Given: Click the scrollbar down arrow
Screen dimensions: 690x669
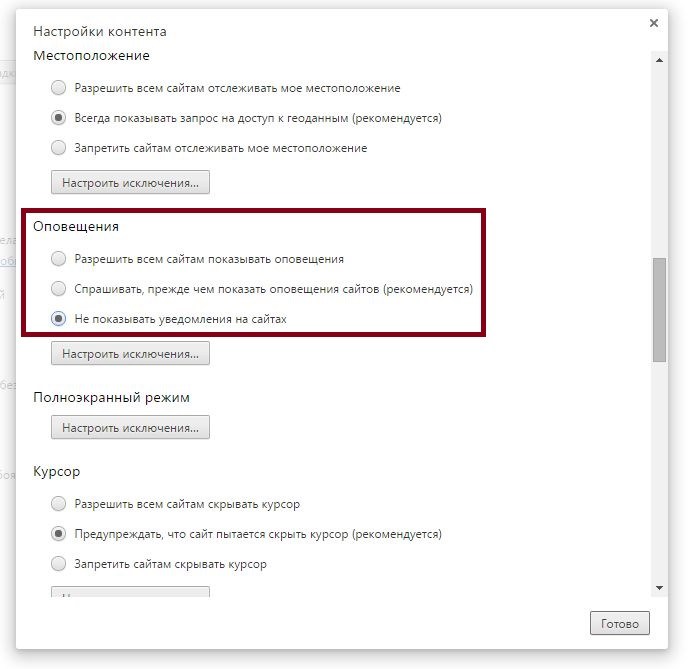Looking at the screenshot, I should click(x=659, y=588).
